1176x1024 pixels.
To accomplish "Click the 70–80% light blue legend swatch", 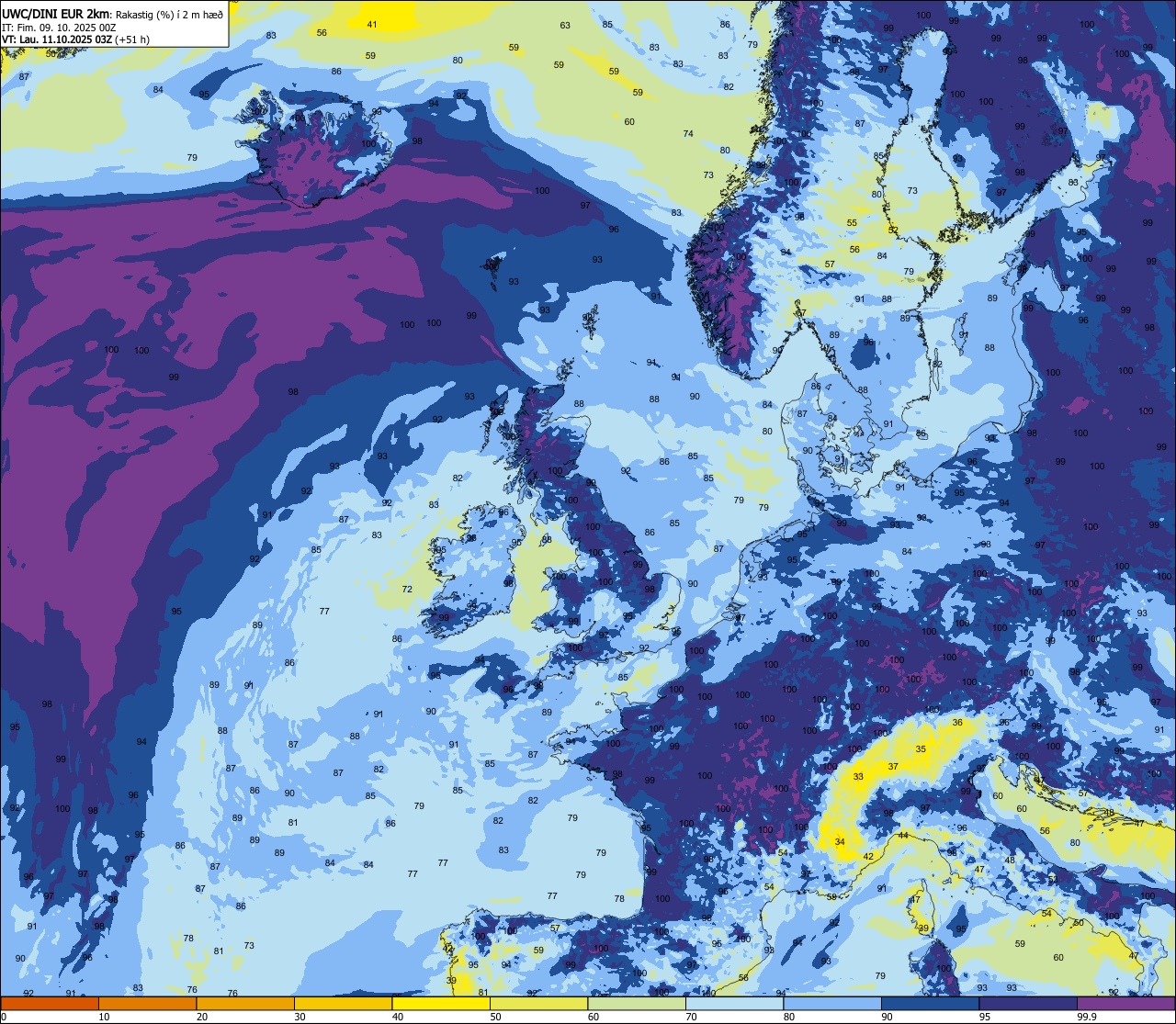I will point(734,1003).
